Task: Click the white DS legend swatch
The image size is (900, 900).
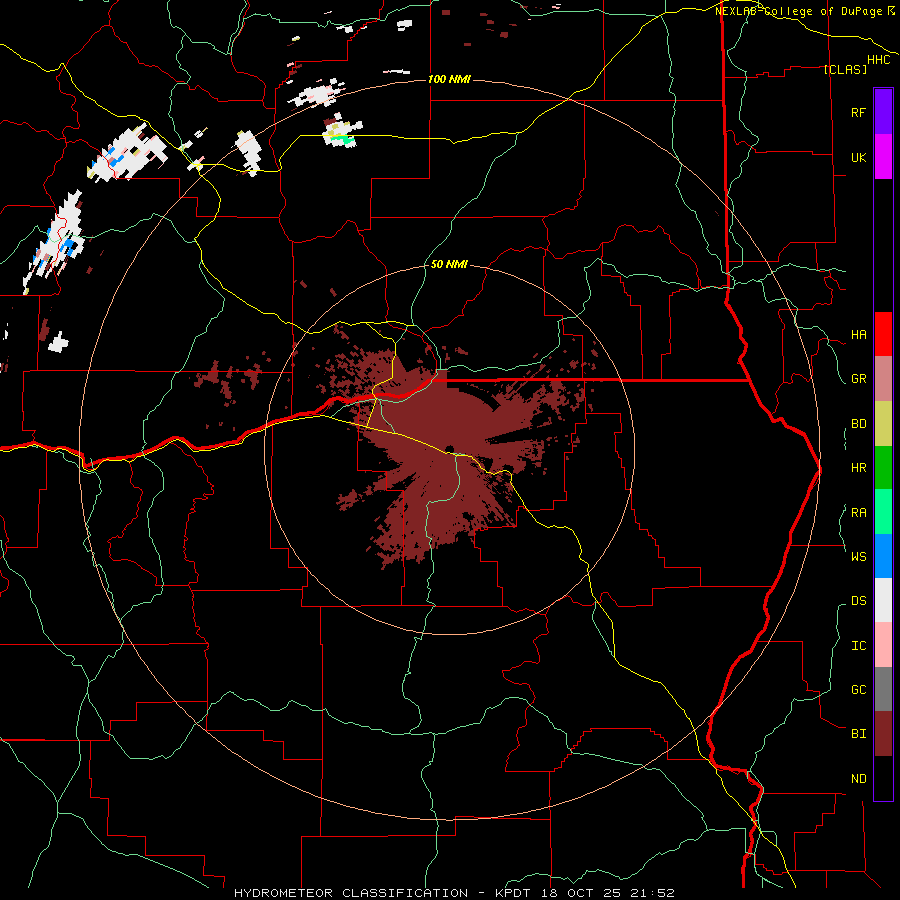Action: (883, 600)
